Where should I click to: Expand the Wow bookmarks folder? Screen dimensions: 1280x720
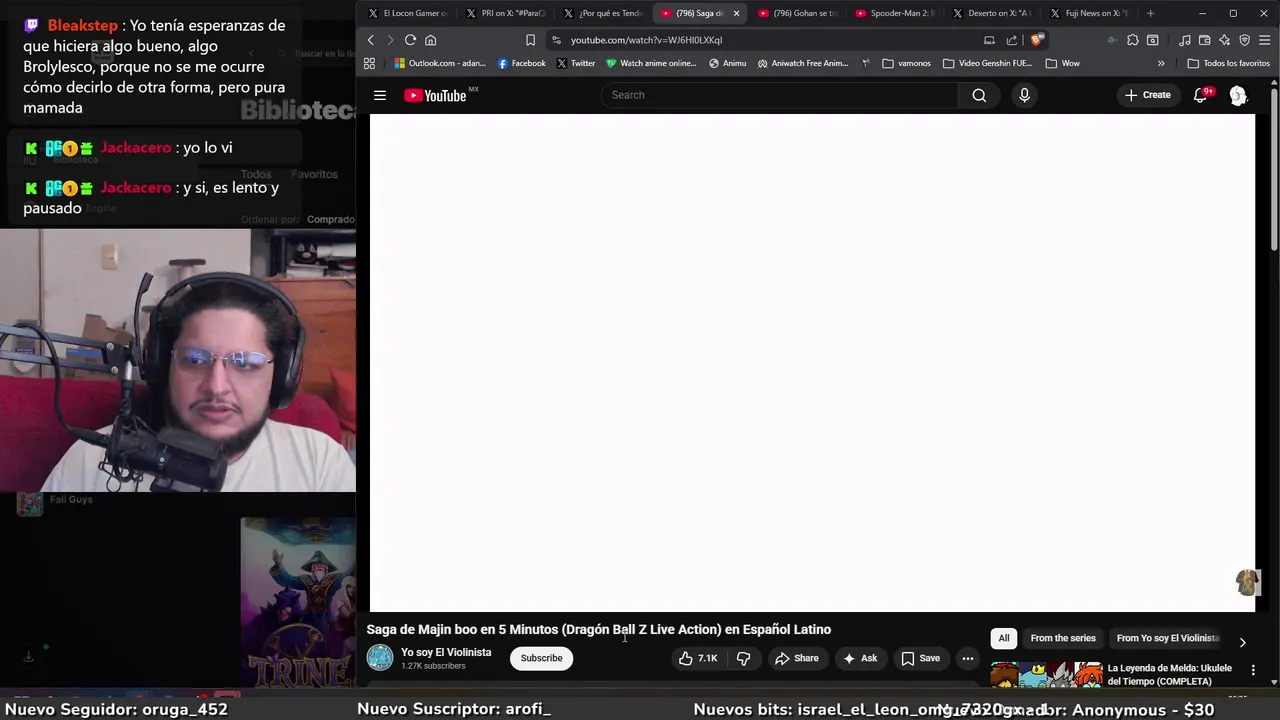click(1063, 63)
